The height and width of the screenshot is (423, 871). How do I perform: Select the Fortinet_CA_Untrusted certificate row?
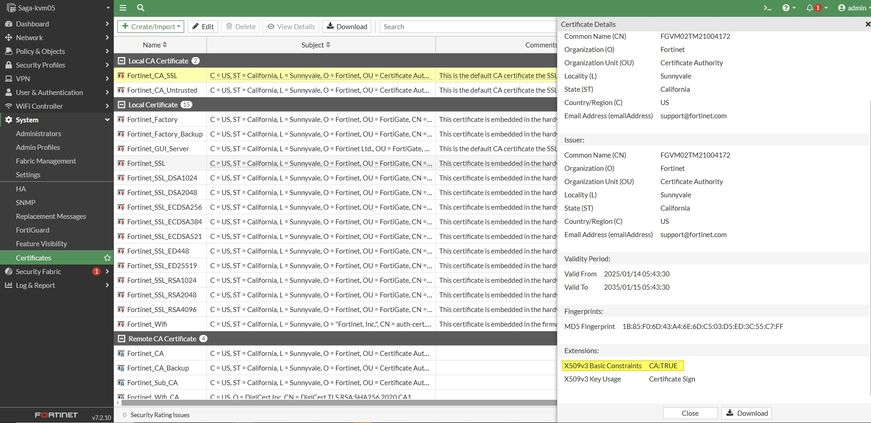pos(336,90)
